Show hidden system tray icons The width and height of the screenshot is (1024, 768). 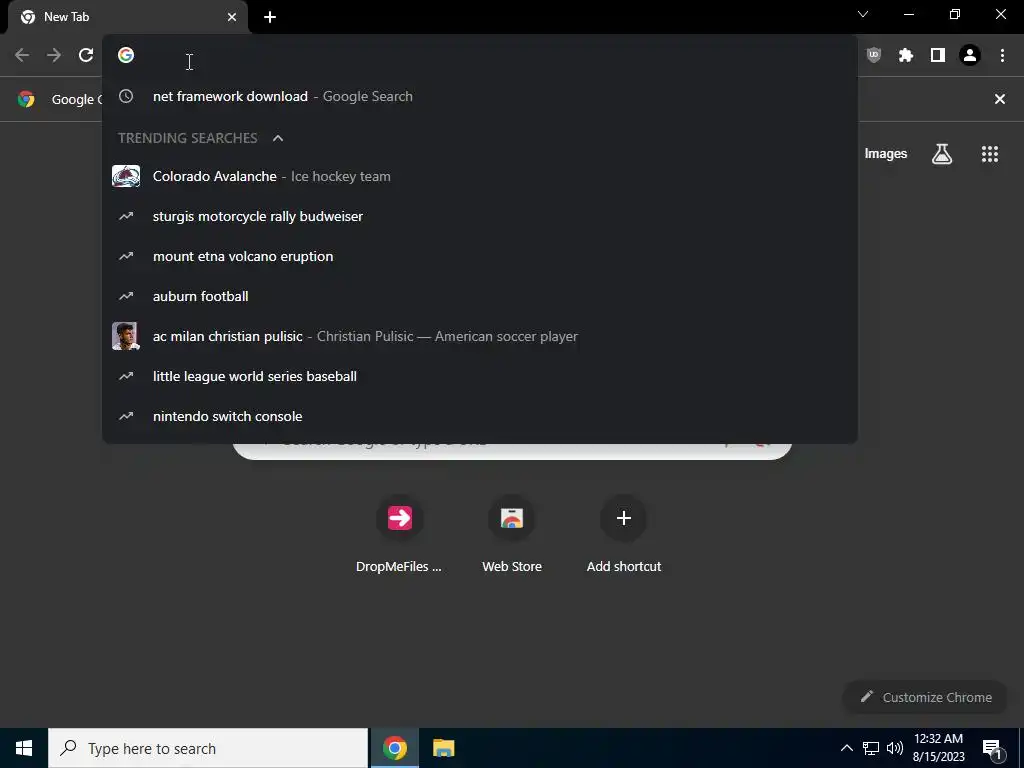[x=846, y=748]
